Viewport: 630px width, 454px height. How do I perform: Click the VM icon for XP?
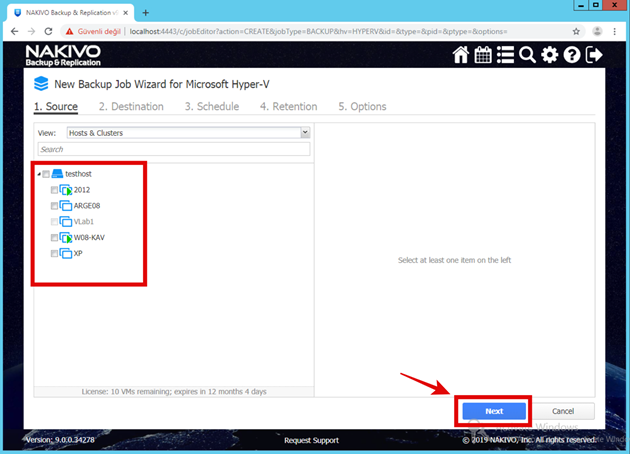tap(66, 253)
